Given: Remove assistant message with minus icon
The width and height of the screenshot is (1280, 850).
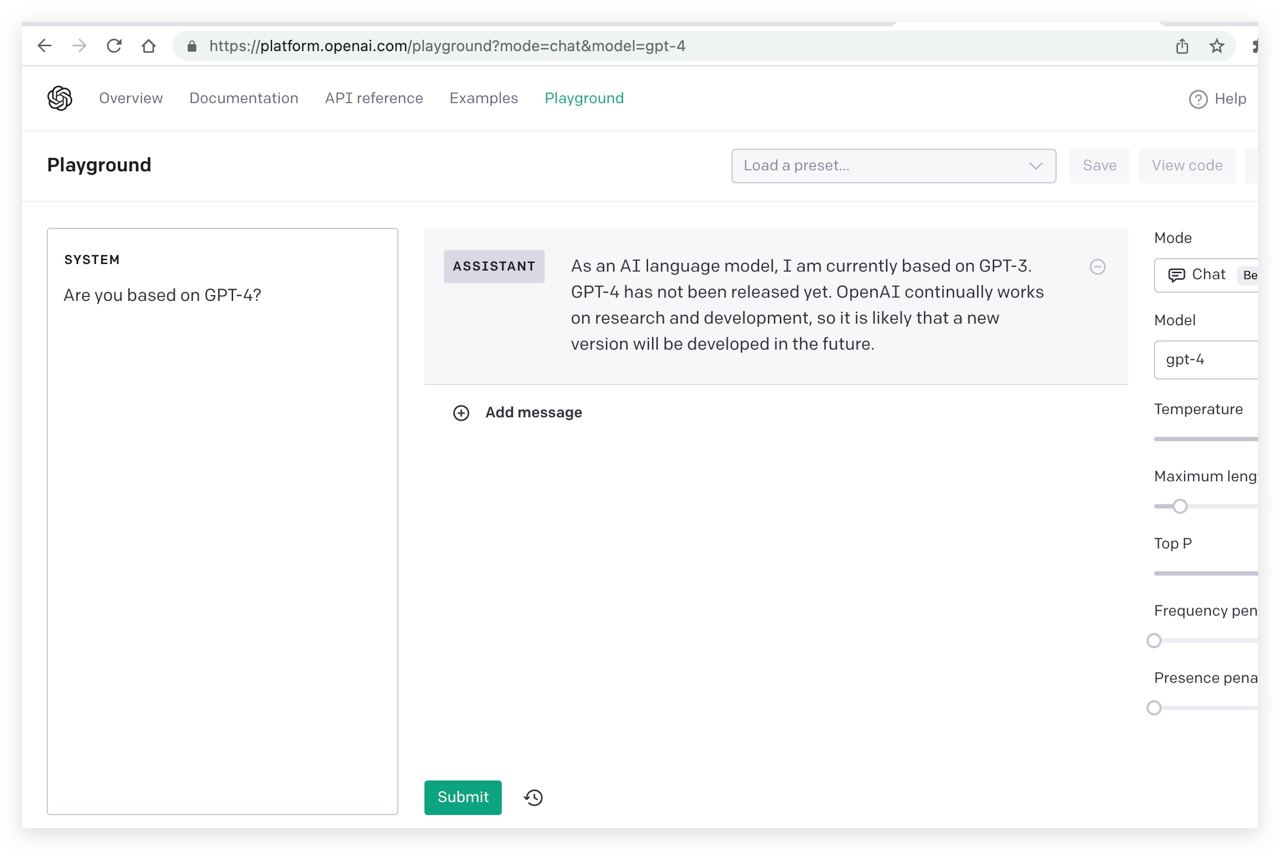Looking at the screenshot, I should click(1097, 267).
